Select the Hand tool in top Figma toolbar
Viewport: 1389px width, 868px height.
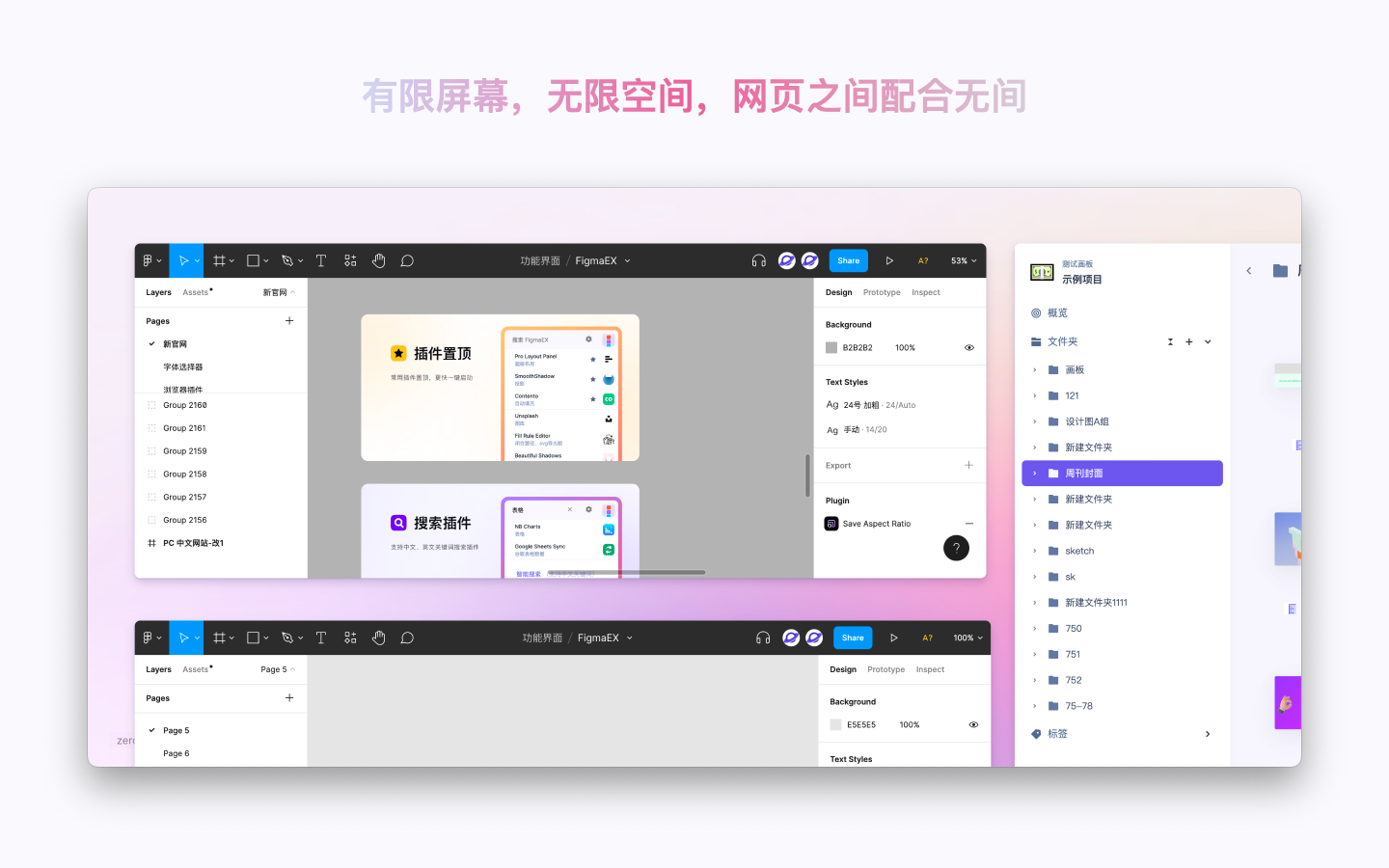378,260
